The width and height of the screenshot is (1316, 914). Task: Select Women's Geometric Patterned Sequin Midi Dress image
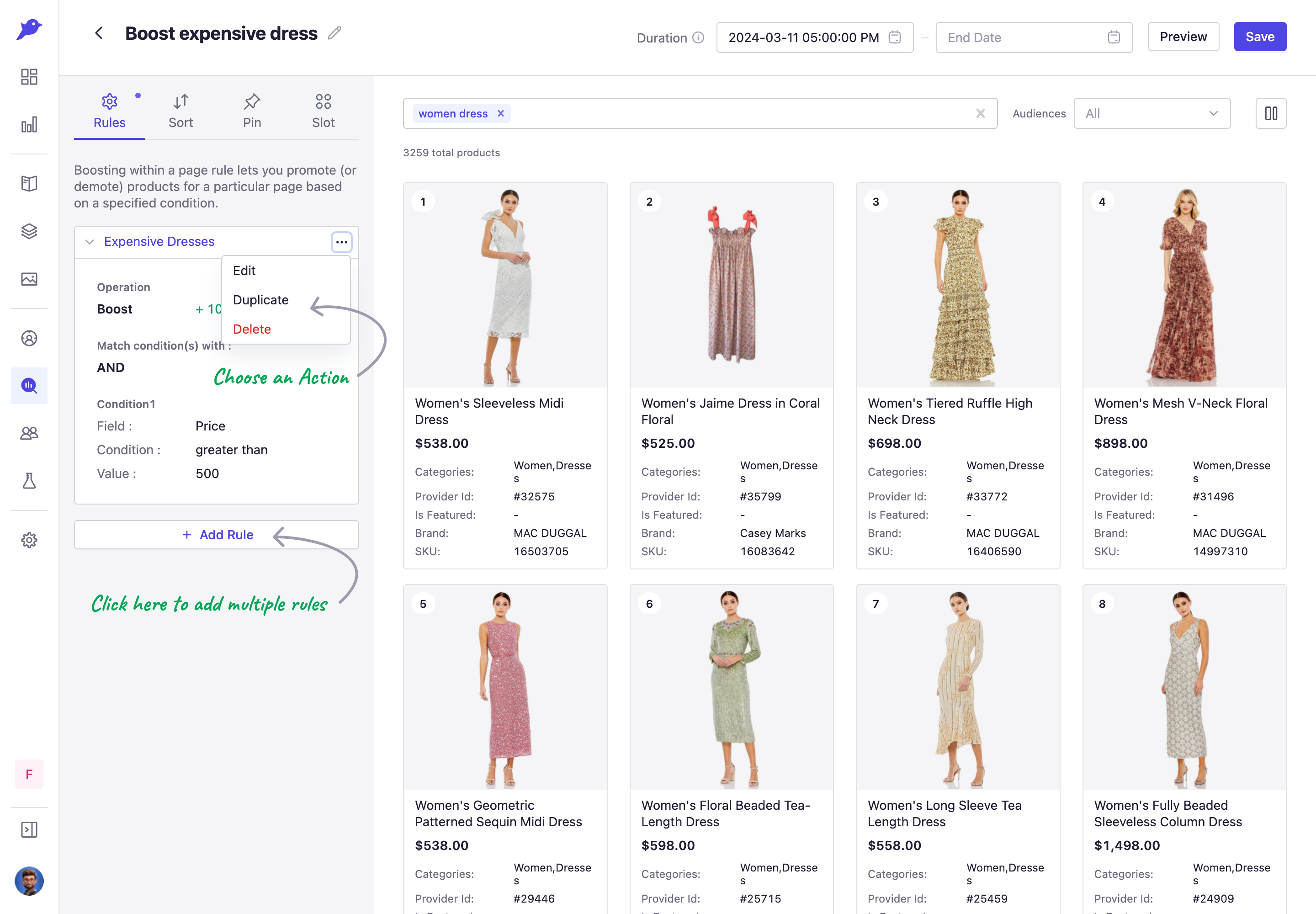[505, 687]
